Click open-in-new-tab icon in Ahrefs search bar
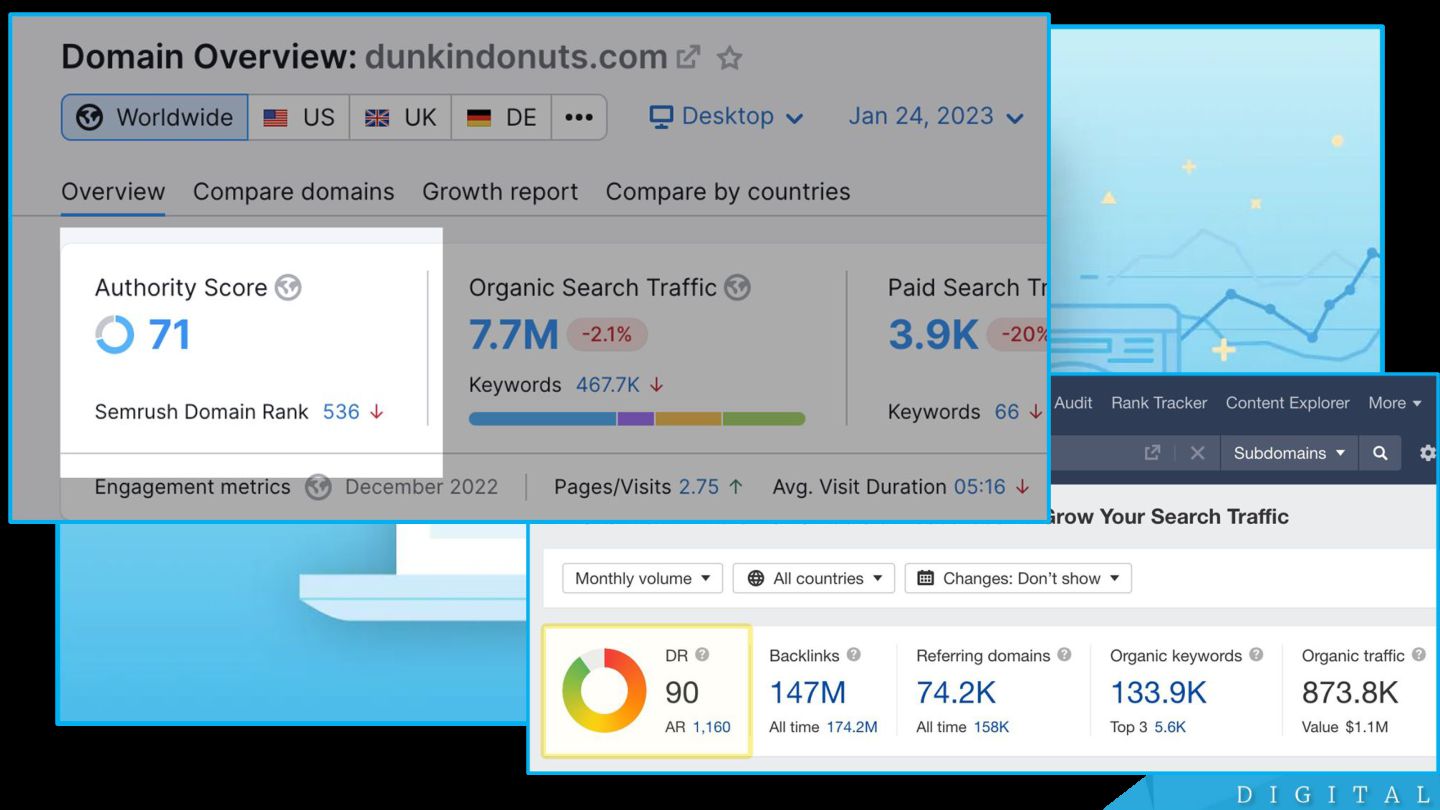Screen dimensions: 1440x810 [1152, 453]
